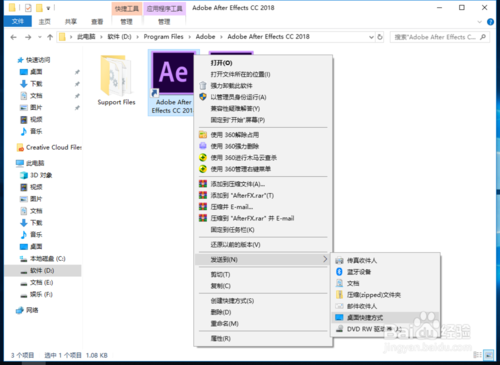
Task: Open the address bar history dropdown
Action: [371, 37]
